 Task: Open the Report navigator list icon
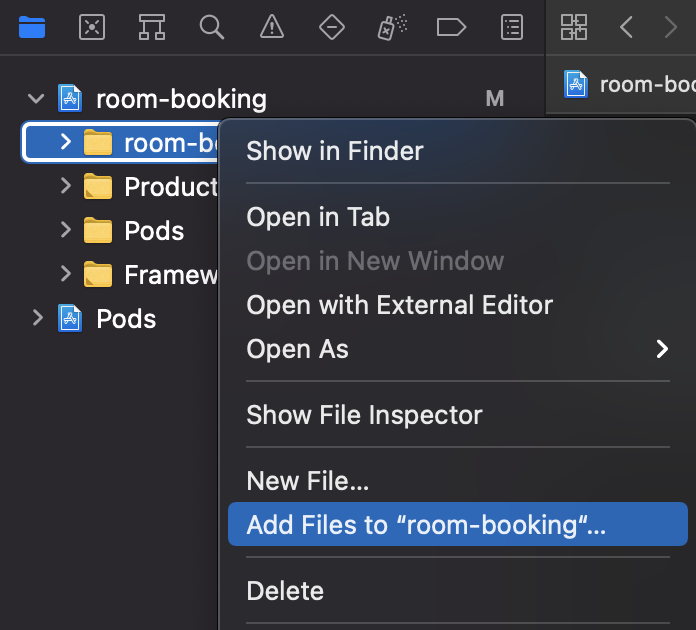[512, 27]
